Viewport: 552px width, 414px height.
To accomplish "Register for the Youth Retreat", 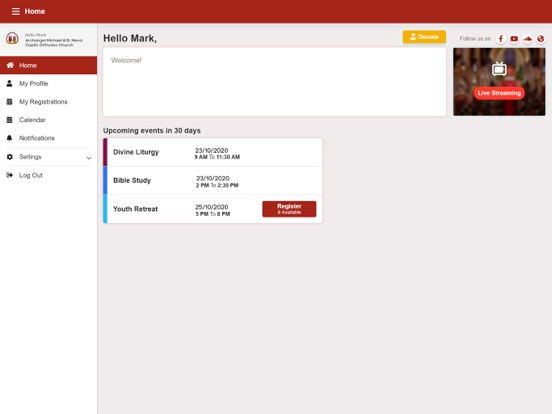I will [x=289, y=209].
